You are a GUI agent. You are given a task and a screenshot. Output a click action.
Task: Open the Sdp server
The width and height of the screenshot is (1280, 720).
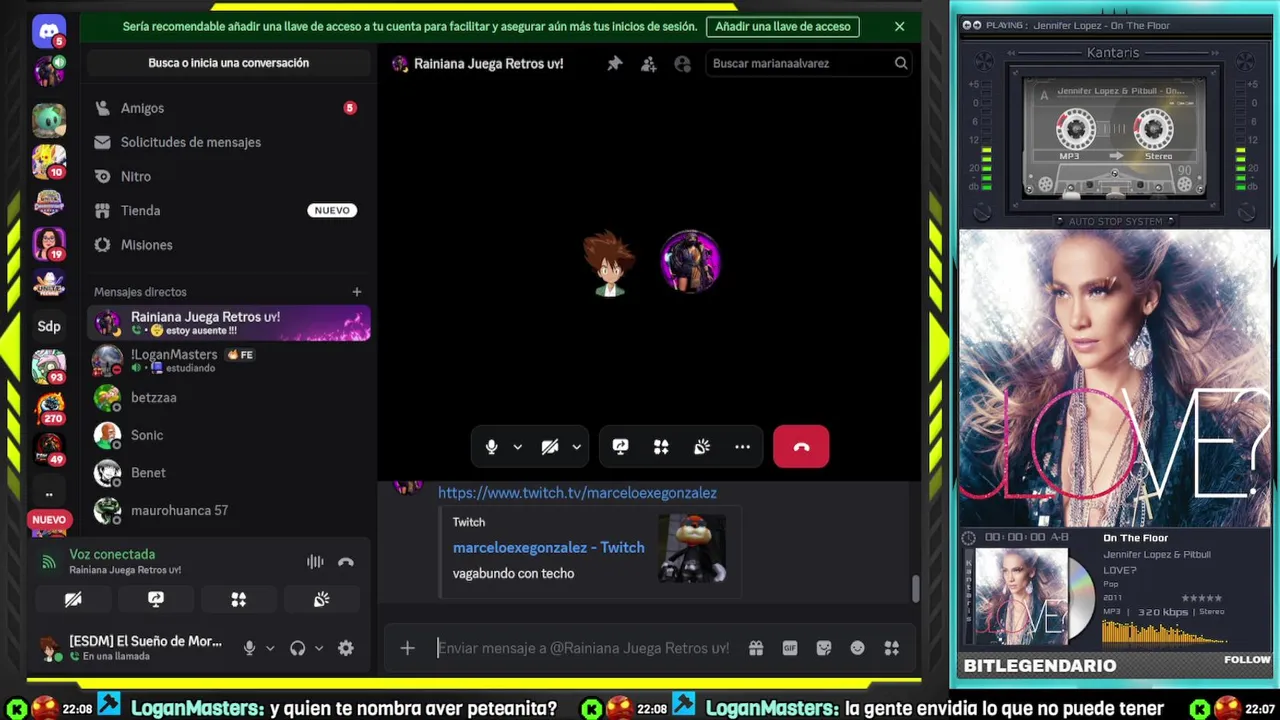click(x=48, y=326)
